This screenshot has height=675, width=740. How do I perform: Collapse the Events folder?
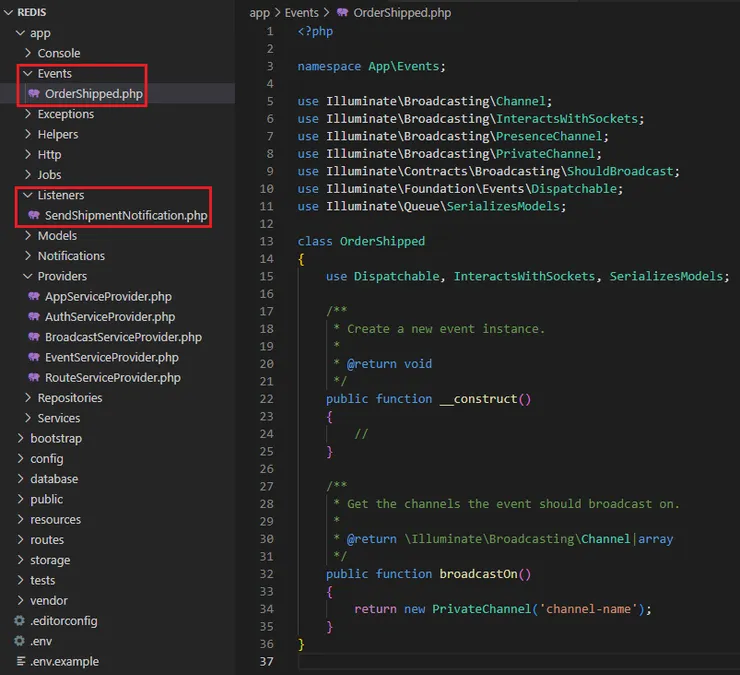tap(28, 74)
